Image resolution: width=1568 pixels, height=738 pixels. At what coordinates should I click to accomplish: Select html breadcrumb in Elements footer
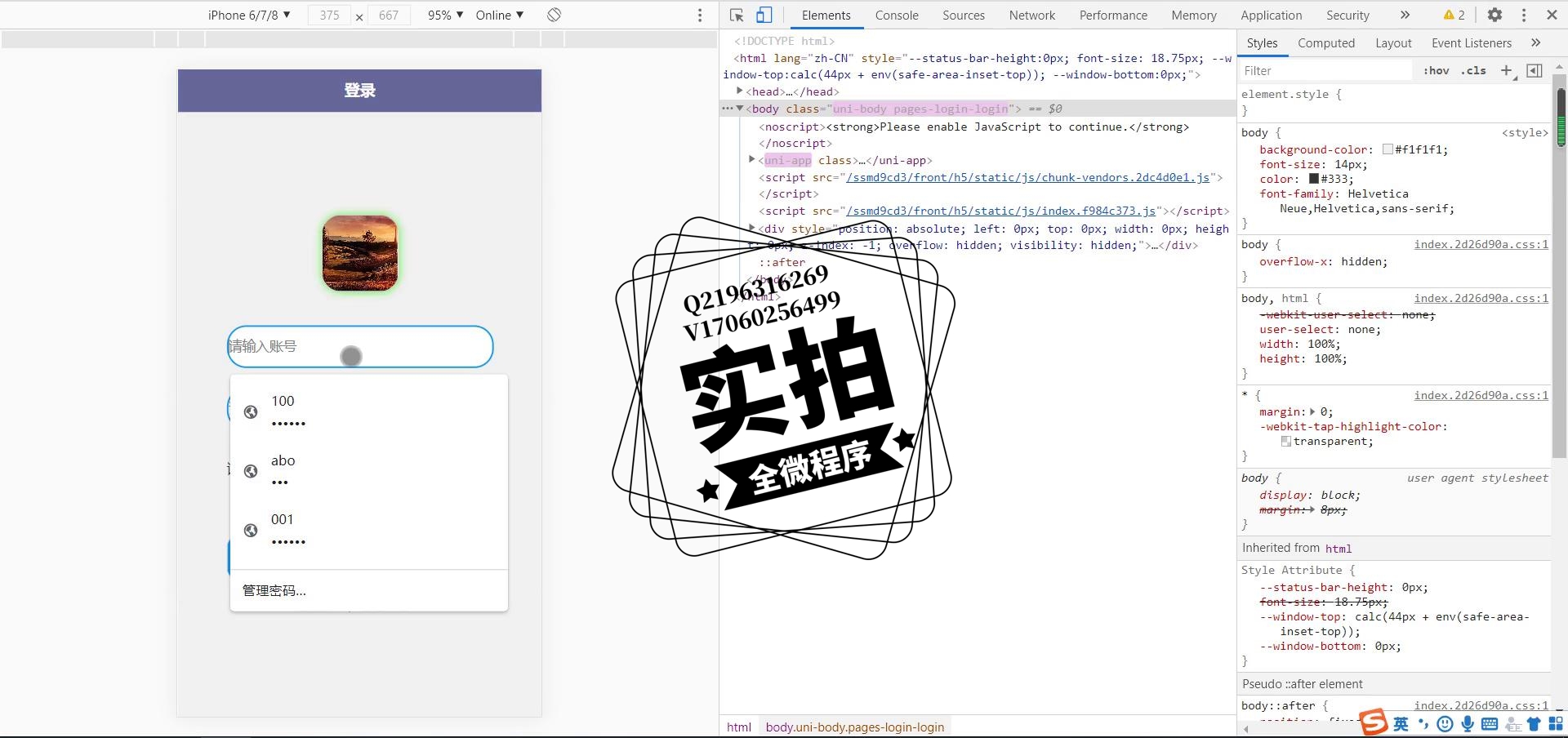[x=738, y=727]
